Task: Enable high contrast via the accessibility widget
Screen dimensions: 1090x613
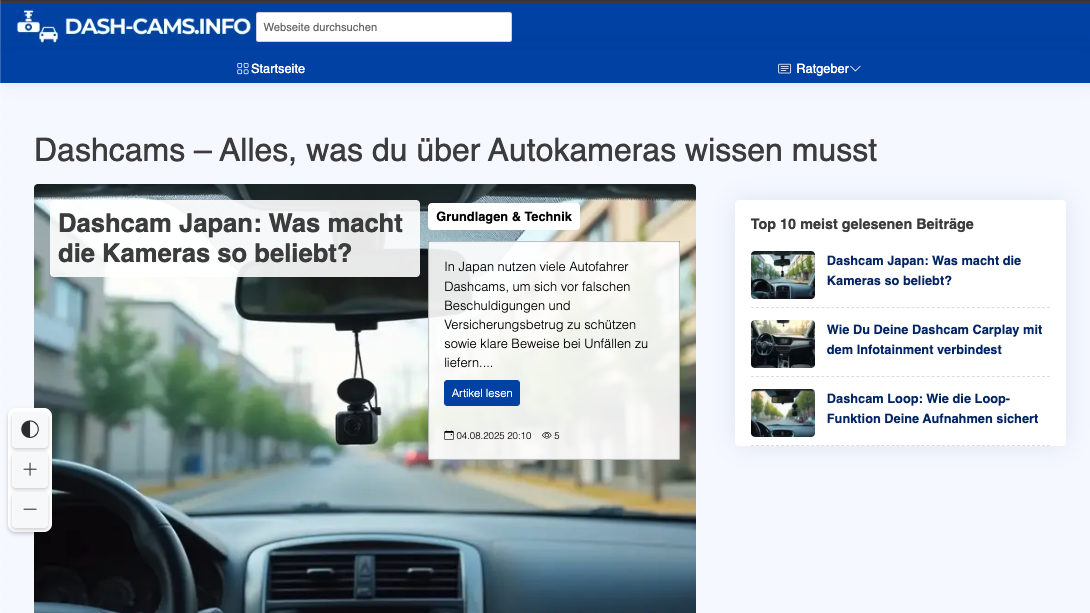Action: click(30, 428)
